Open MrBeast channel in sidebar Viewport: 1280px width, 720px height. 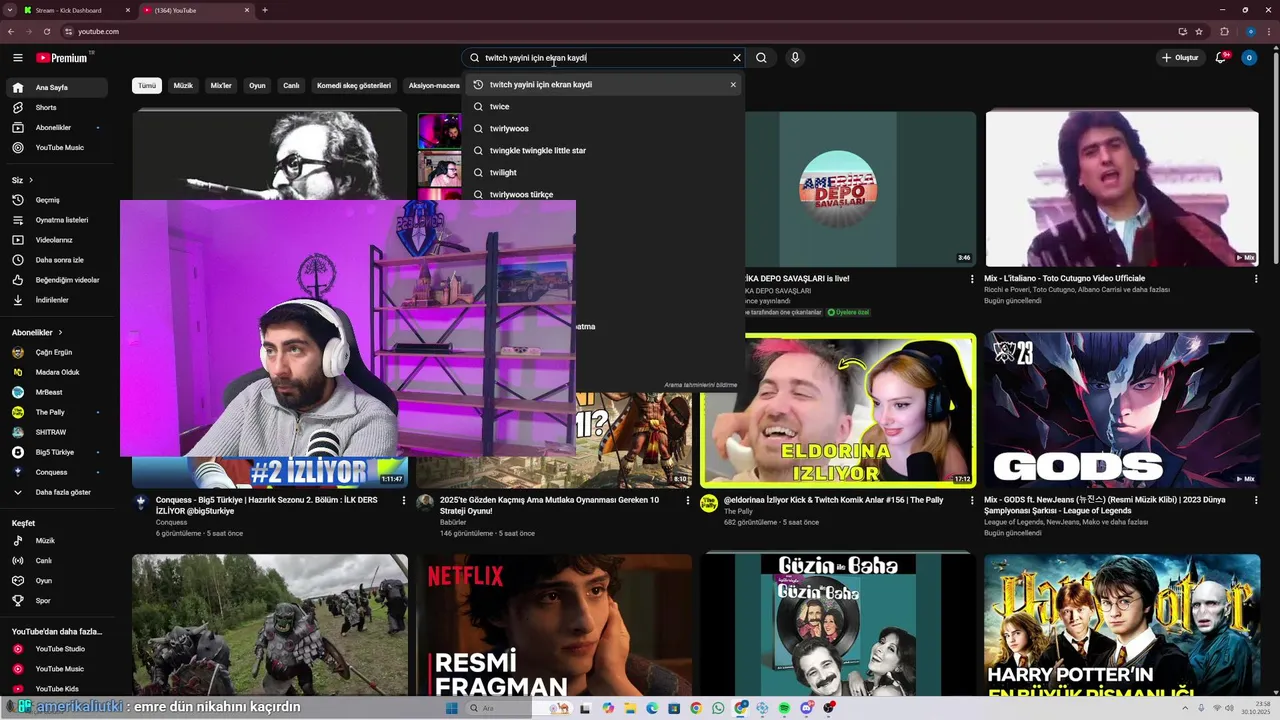[x=57, y=392]
